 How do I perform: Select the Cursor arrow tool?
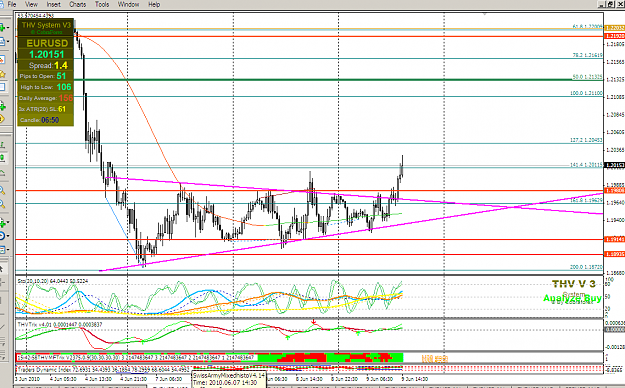tap(2, 268)
